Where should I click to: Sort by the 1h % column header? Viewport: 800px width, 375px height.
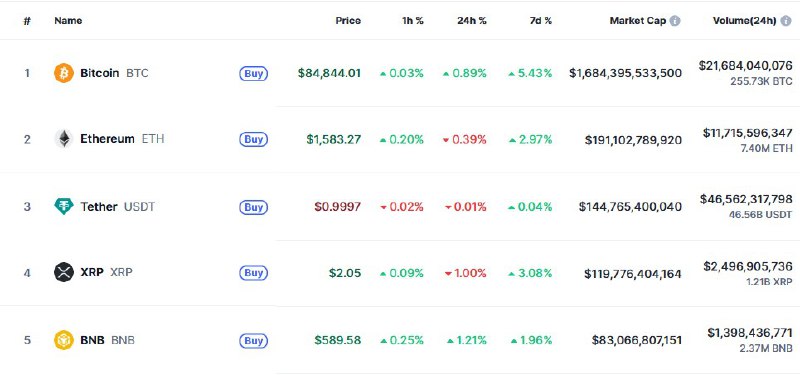coord(412,21)
